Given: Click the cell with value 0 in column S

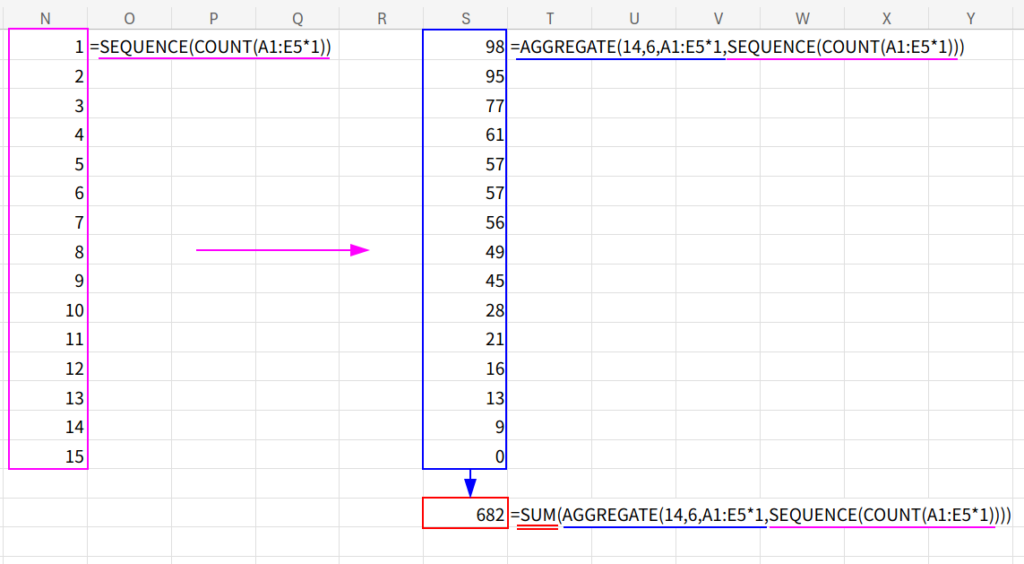Looking at the screenshot, I should (465, 456).
